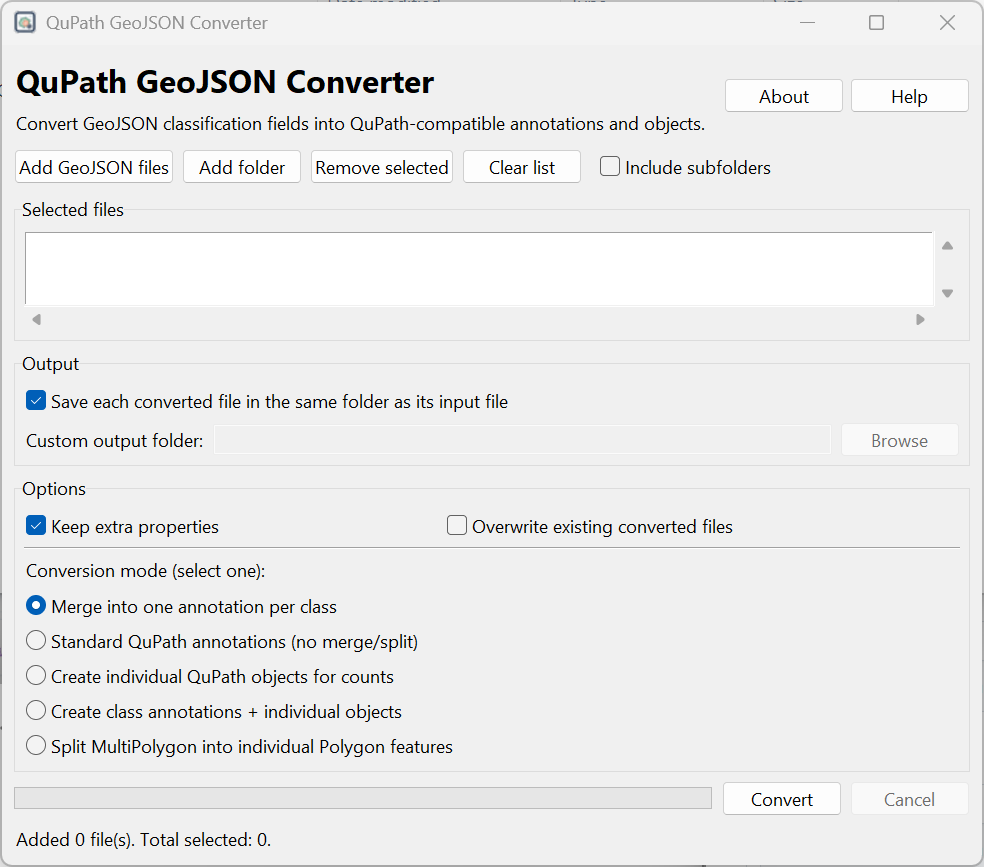
Task: Click the conversion progress bar
Action: tap(363, 798)
